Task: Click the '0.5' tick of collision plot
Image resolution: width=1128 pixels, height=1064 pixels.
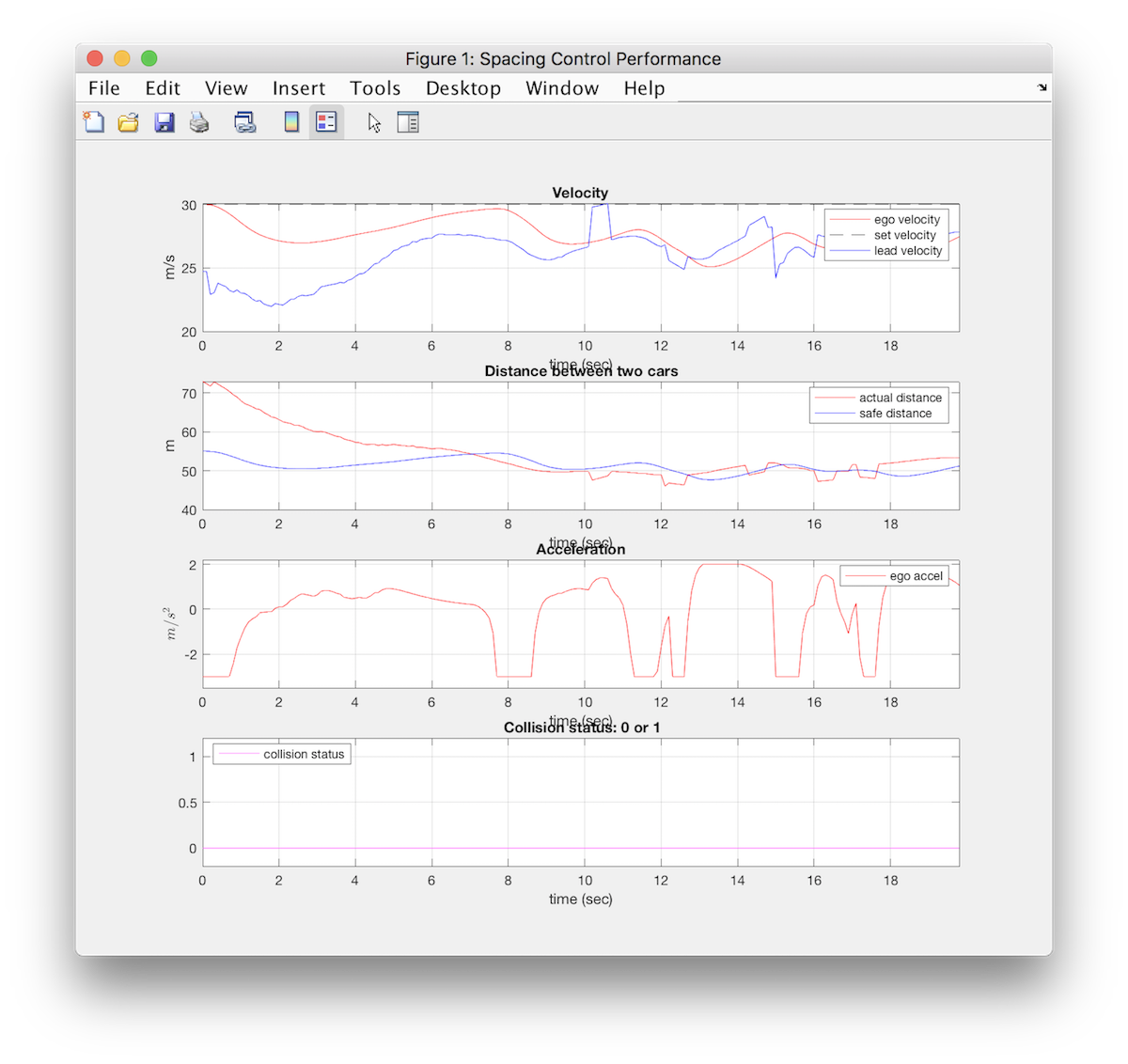Action: [x=188, y=803]
